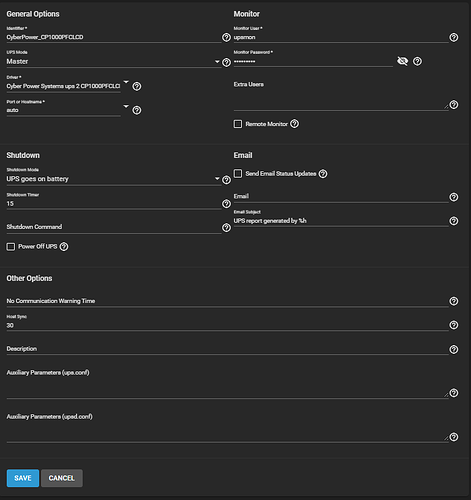Show help for Monitor Password
Image resolution: width=471 pixels, height=500 pixels.
[x=417, y=61]
